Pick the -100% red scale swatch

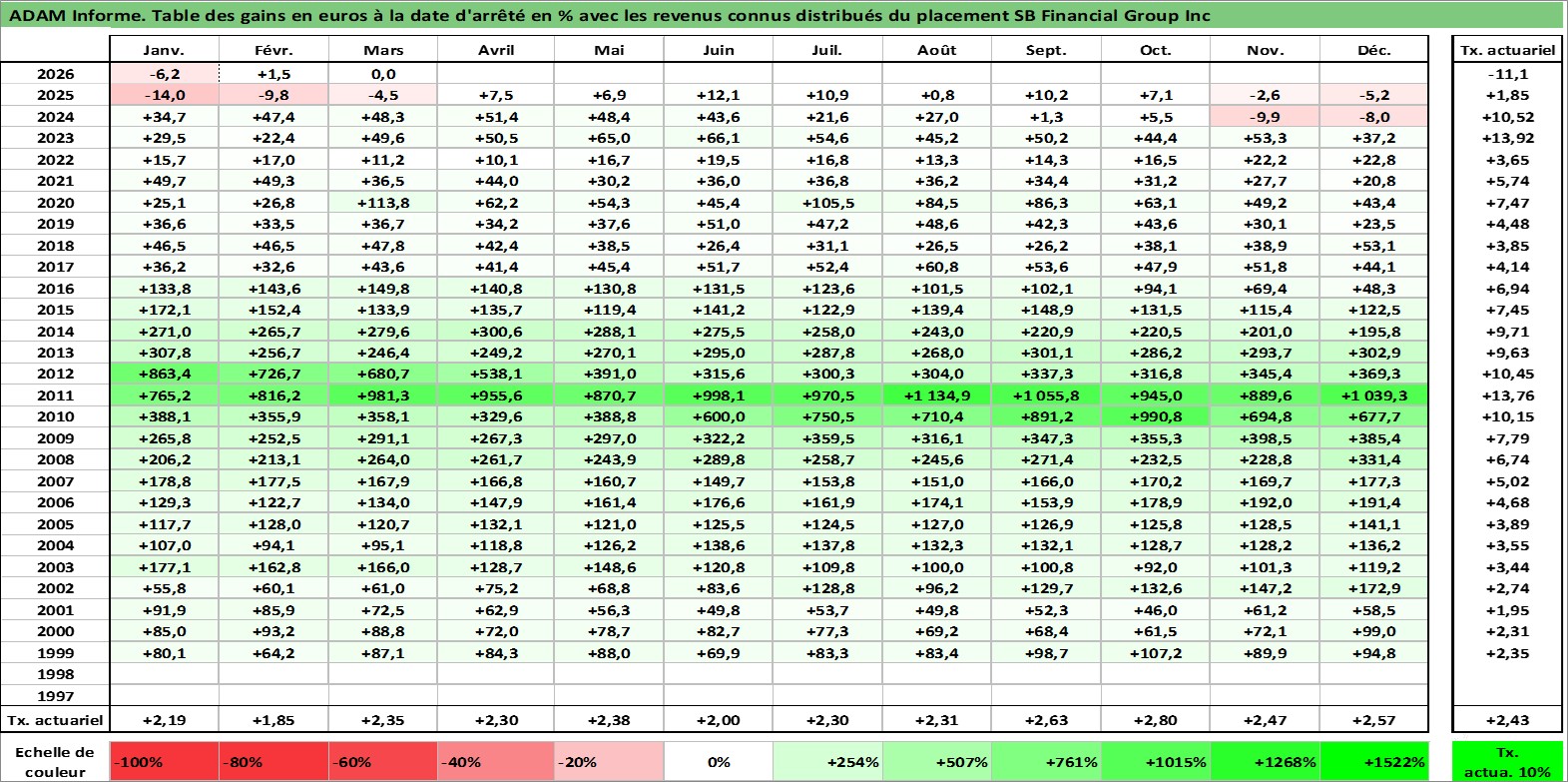point(164,762)
